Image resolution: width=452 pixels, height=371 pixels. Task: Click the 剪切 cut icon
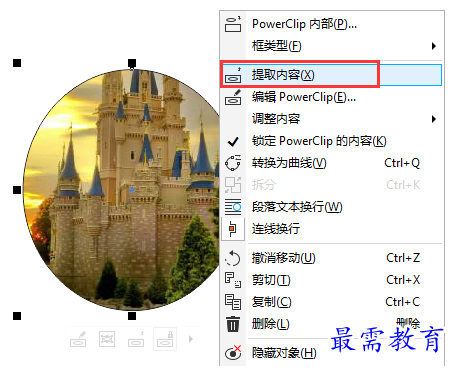coord(233,280)
